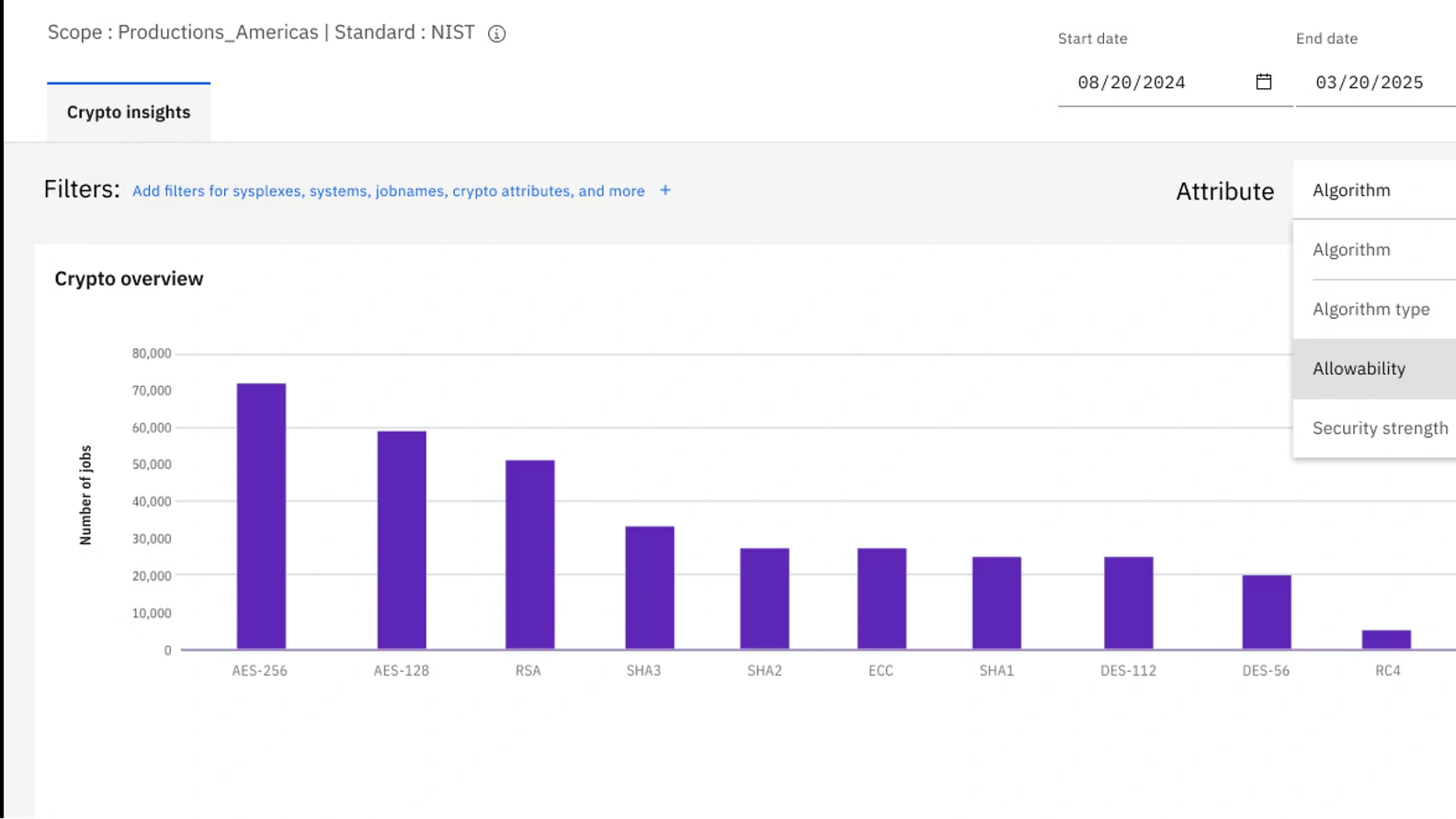Image resolution: width=1456 pixels, height=819 pixels.
Task: Click the Add filters for sysplexes link
Action: 388,191
